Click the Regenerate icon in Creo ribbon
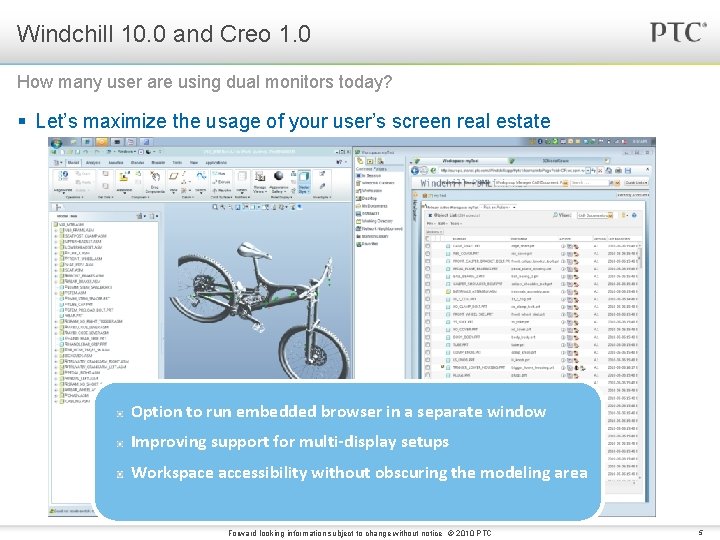720x540 pixels. [63, 177]
